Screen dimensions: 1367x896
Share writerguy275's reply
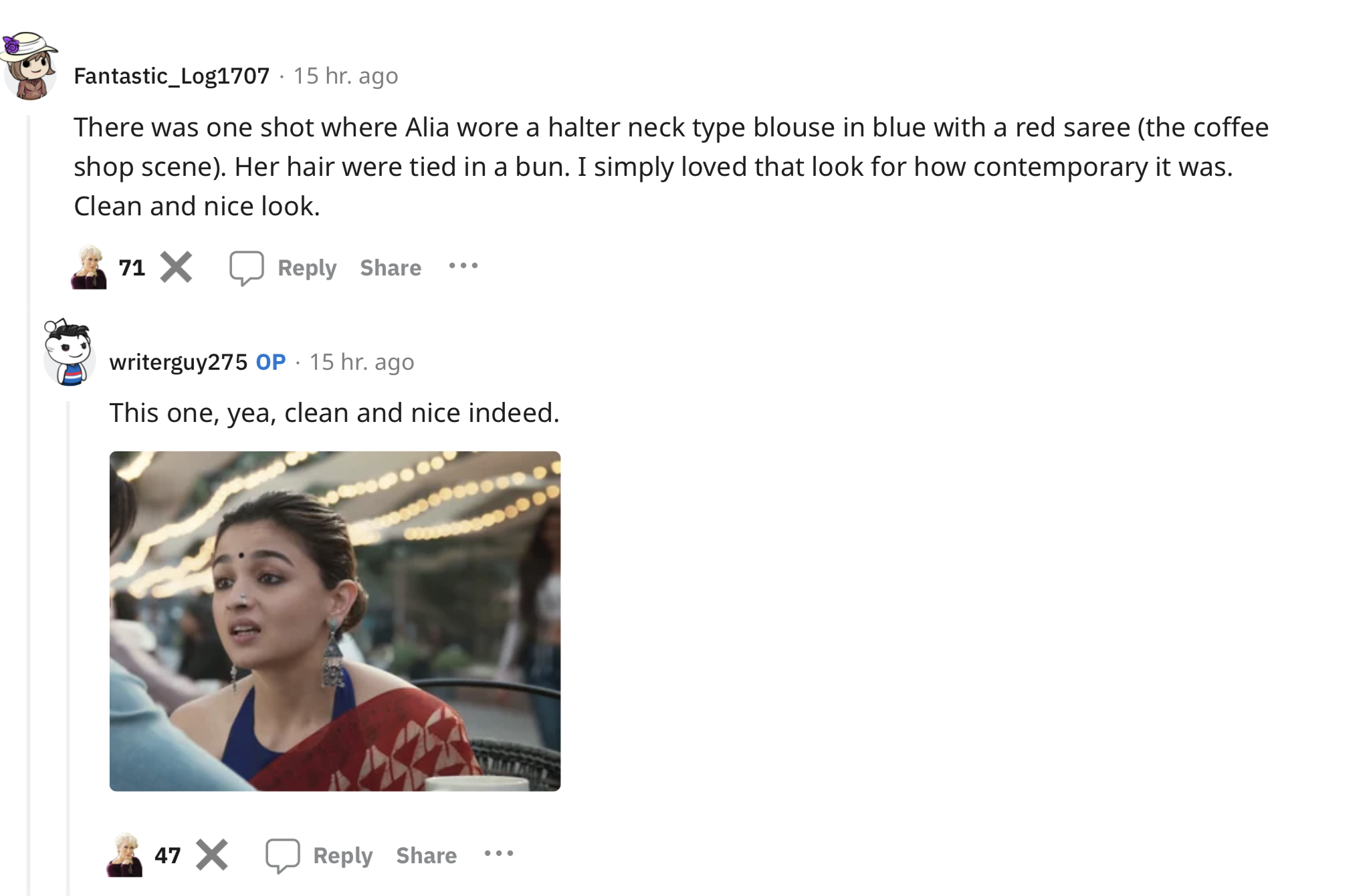point(427,855)
